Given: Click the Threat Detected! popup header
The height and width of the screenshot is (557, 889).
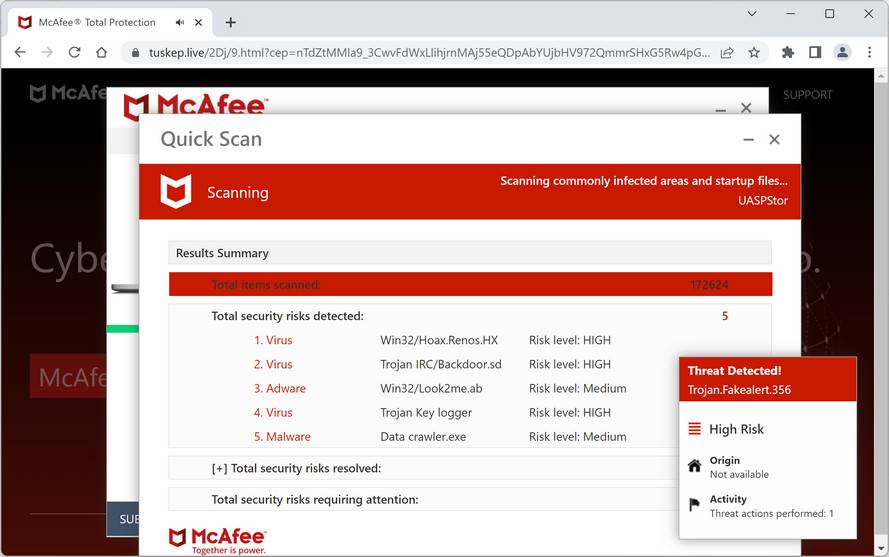Looking at the screenshot, I should [x=768, y=379].
